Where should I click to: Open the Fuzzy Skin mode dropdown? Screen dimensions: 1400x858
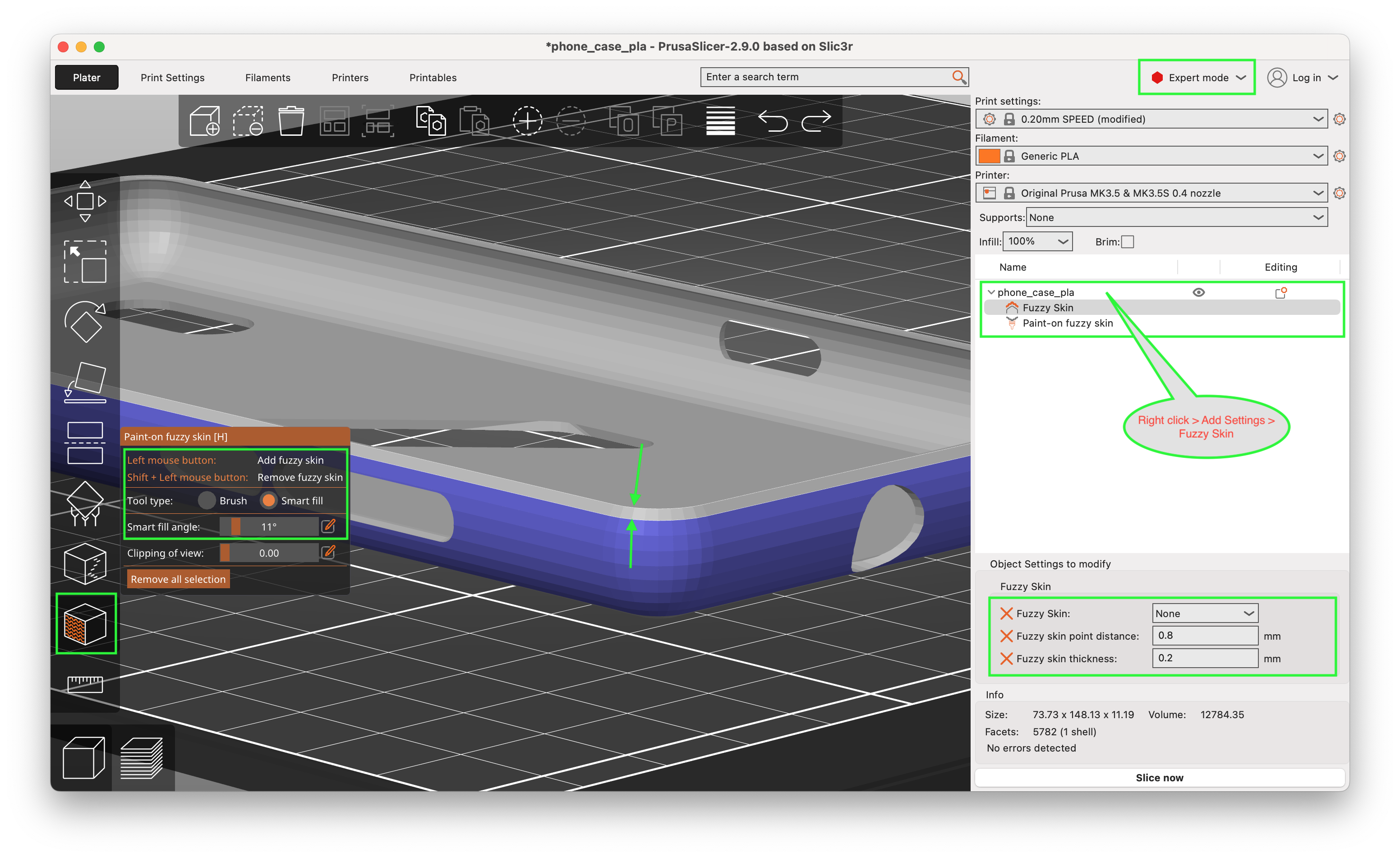click(x=1205, y=613)
